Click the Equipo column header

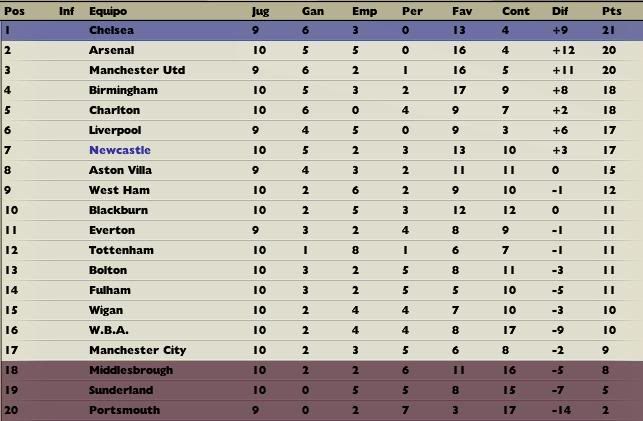click(x=108, y=11)
